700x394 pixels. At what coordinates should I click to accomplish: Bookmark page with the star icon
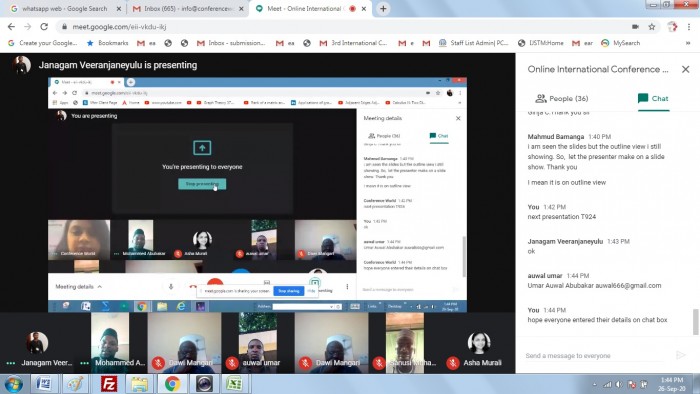(651, 27)
